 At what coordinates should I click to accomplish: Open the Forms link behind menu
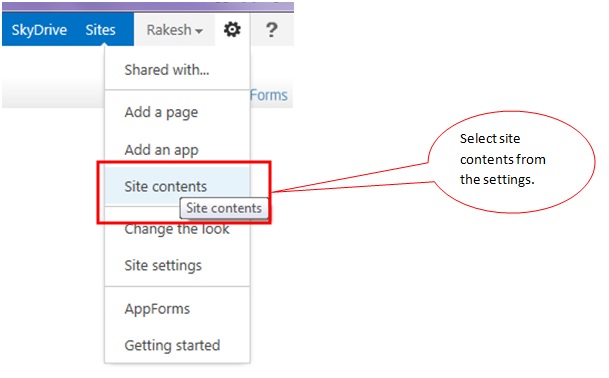pos(269,95)
